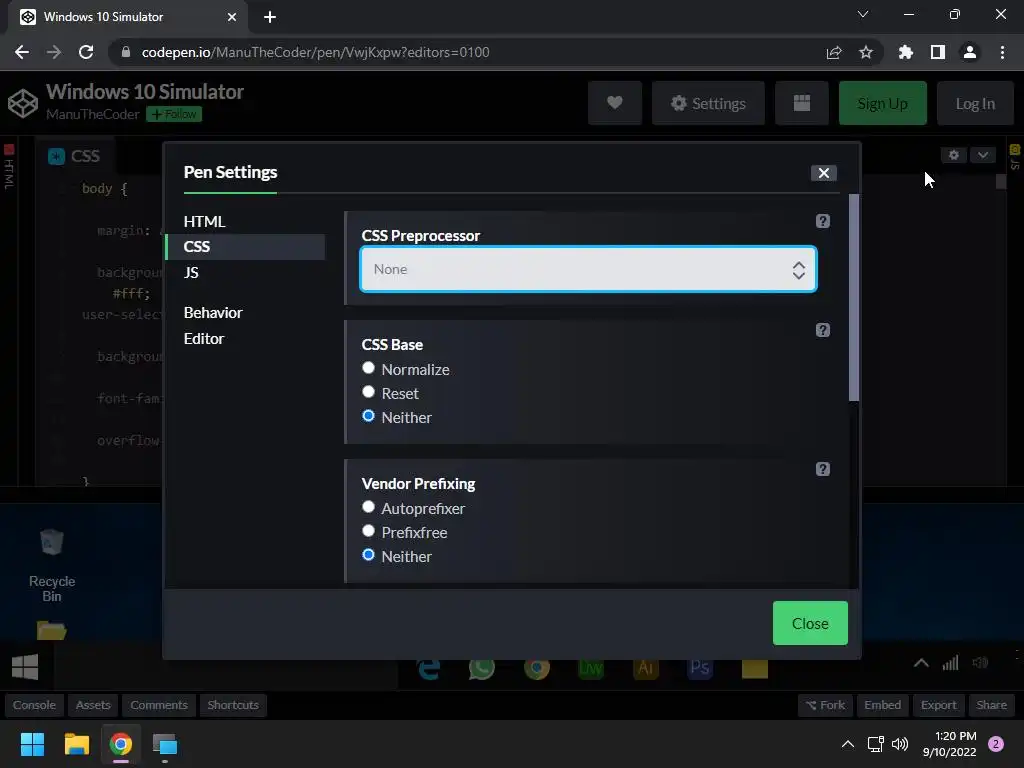Reload the browser page
Image resolution: width=1024 pixels, height=768 pixels.
[x=86, y=52]
